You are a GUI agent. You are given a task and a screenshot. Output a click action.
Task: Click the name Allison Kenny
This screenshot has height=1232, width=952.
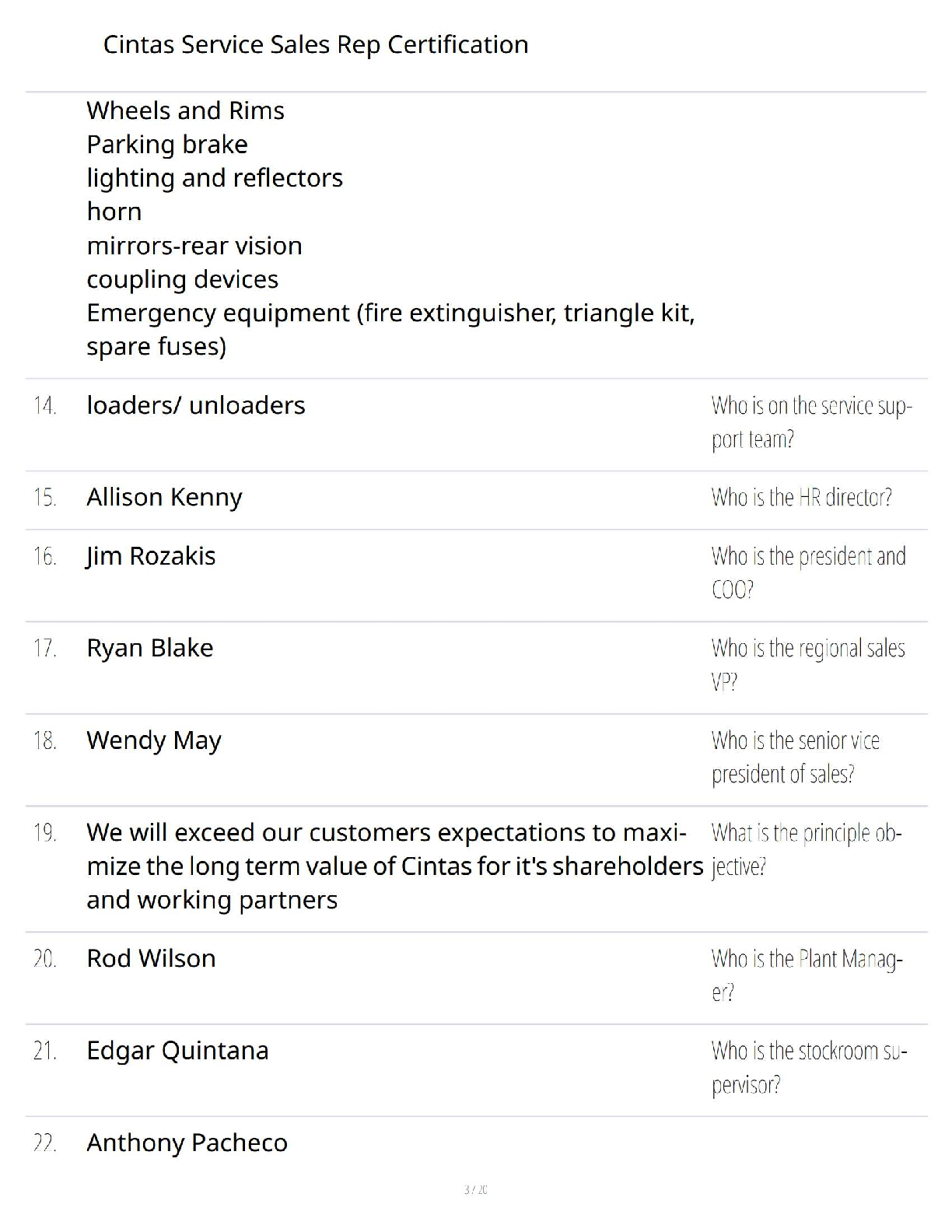click(164, 498)
